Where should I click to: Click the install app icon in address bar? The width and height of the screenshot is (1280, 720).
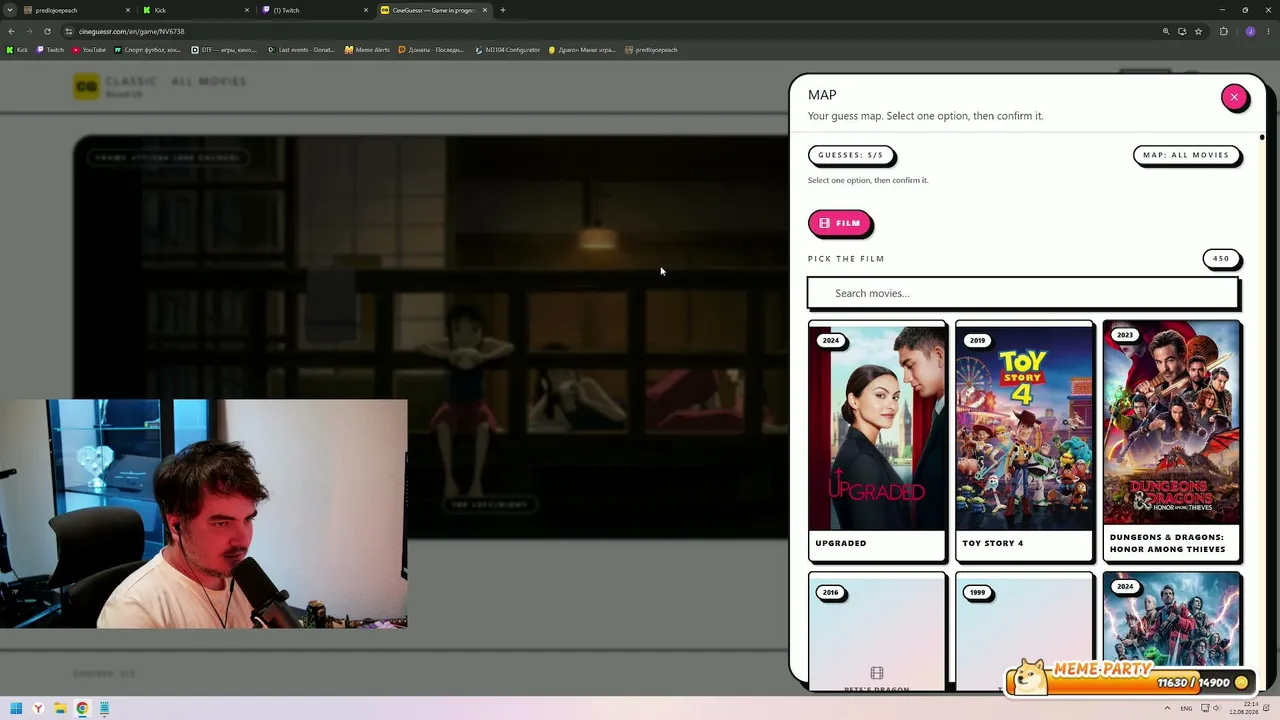tap(1182, 31)
